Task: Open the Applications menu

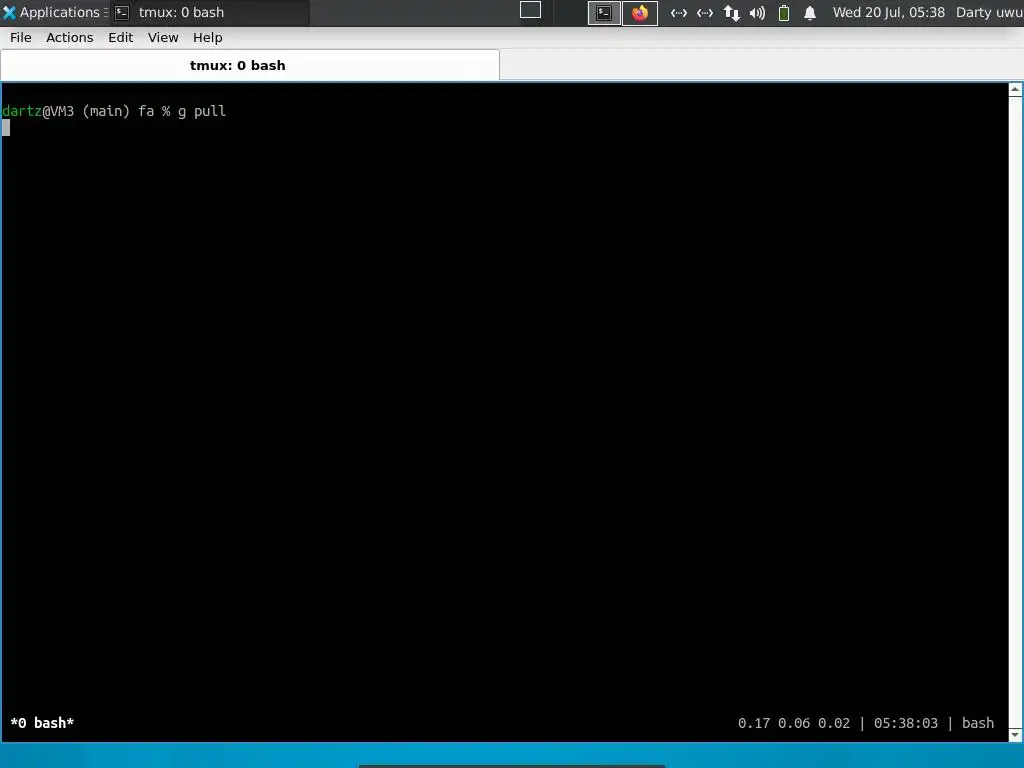Action: (x=55, y=12)
